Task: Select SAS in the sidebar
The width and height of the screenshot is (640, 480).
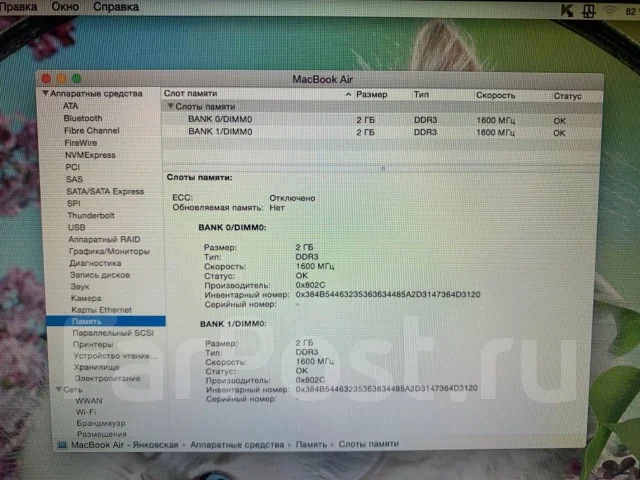Action: click(74, 179)
